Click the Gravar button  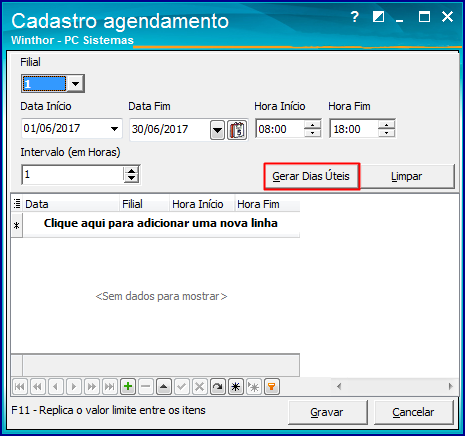point(327,412)
